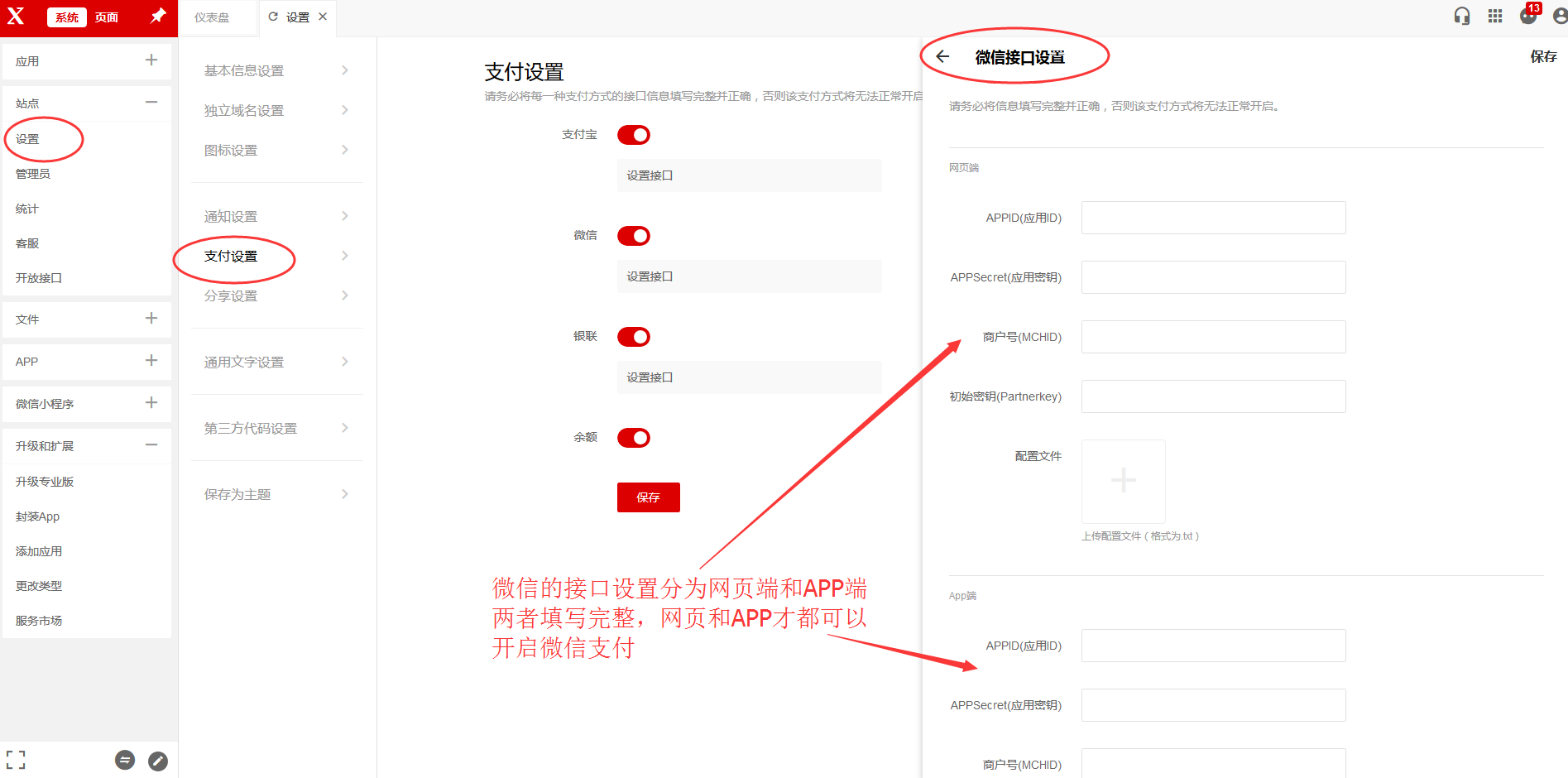Open the apps grid icon
This screenshot has width=1568, height=778.
(1495, 17)
